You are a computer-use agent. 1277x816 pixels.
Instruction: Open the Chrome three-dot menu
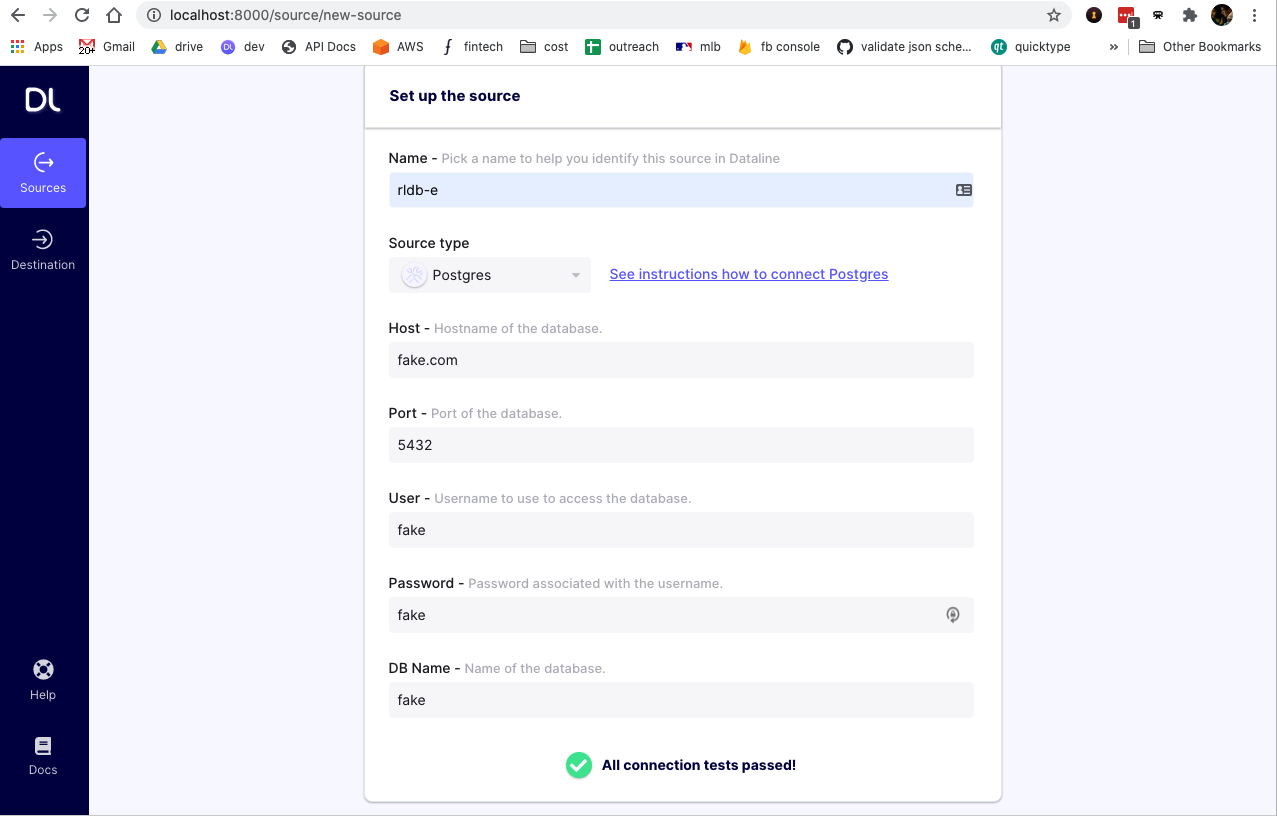click(1254, 15)
